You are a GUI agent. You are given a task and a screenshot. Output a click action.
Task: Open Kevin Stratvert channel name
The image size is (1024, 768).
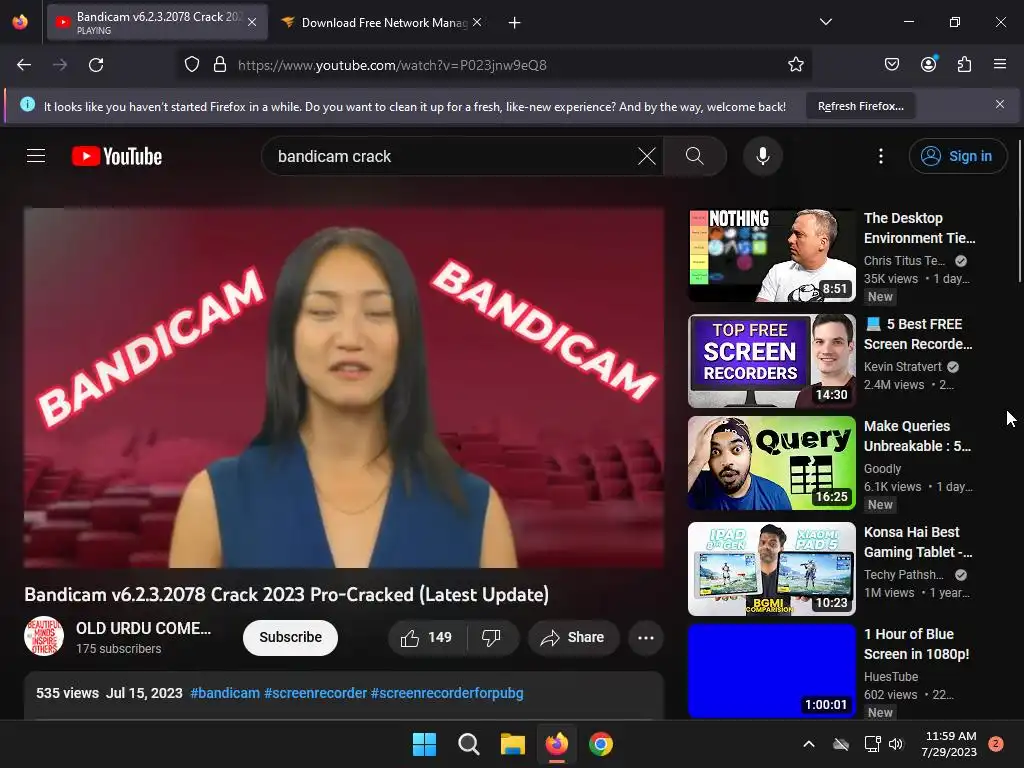point(903,366)
